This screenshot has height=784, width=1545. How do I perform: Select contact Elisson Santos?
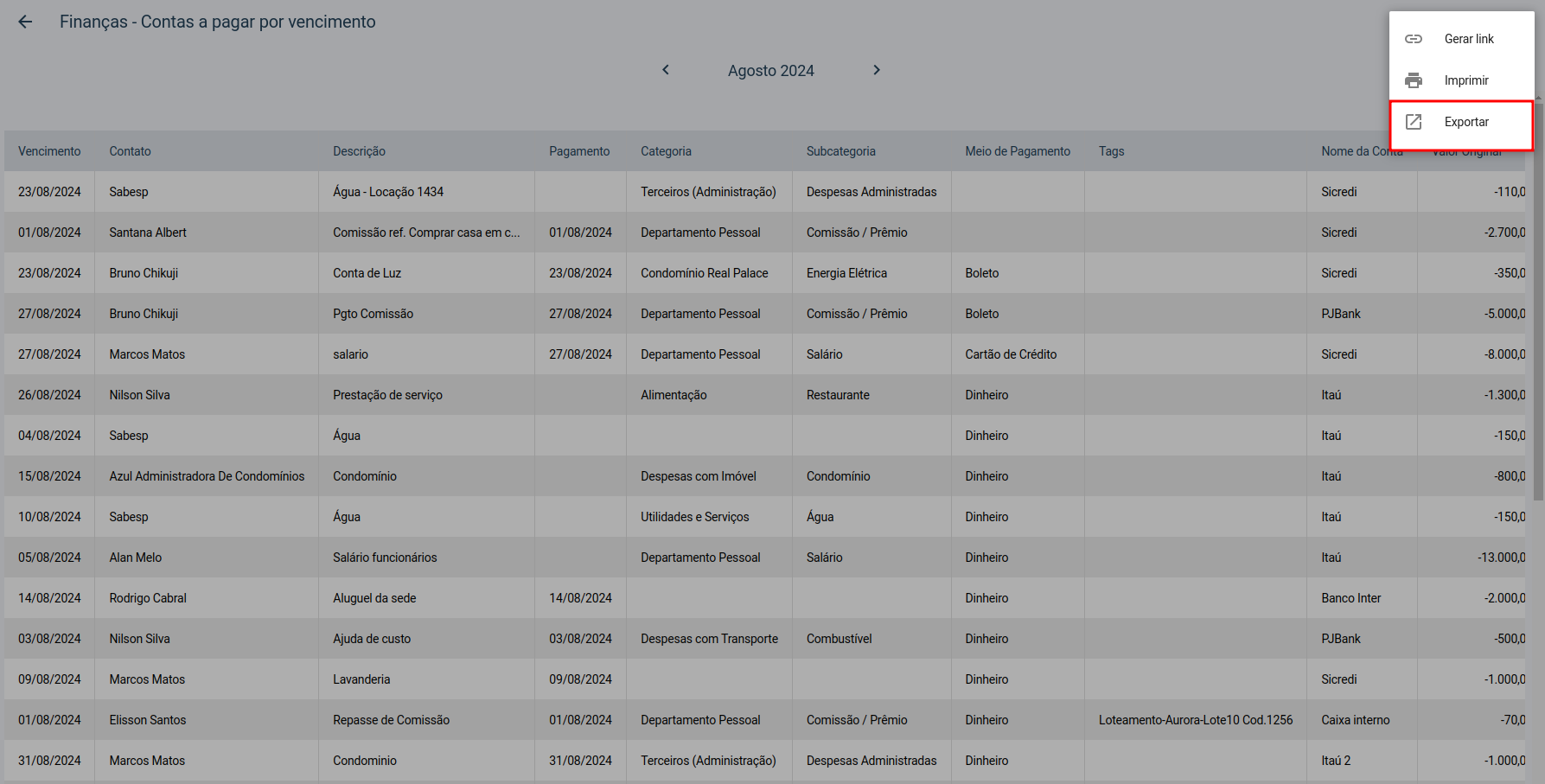pyautogui.click(x=147, y=720)
